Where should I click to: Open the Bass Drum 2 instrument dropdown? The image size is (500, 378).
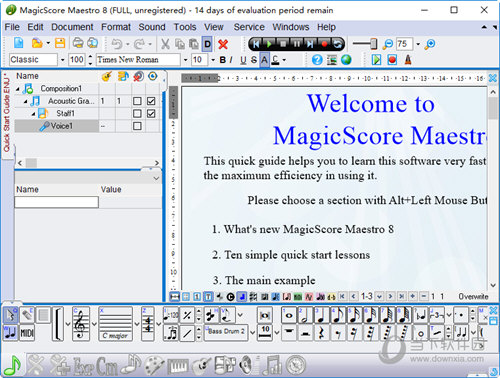point(252,332)
